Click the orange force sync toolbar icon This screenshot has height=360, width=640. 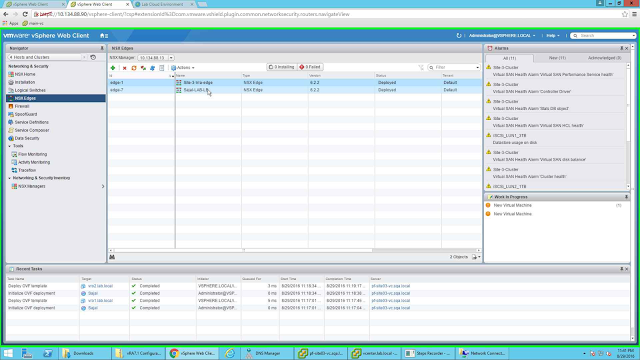[x=134, y=68]
